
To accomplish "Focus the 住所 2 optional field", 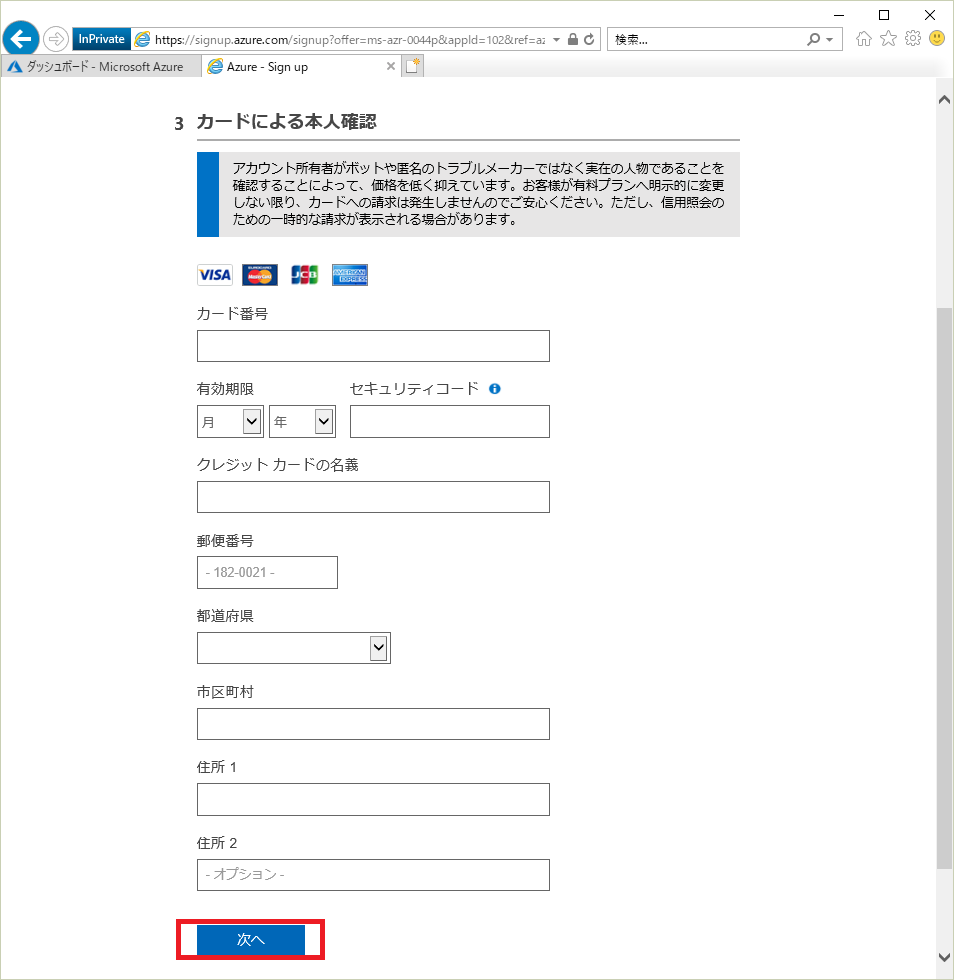I will point(373,875).
